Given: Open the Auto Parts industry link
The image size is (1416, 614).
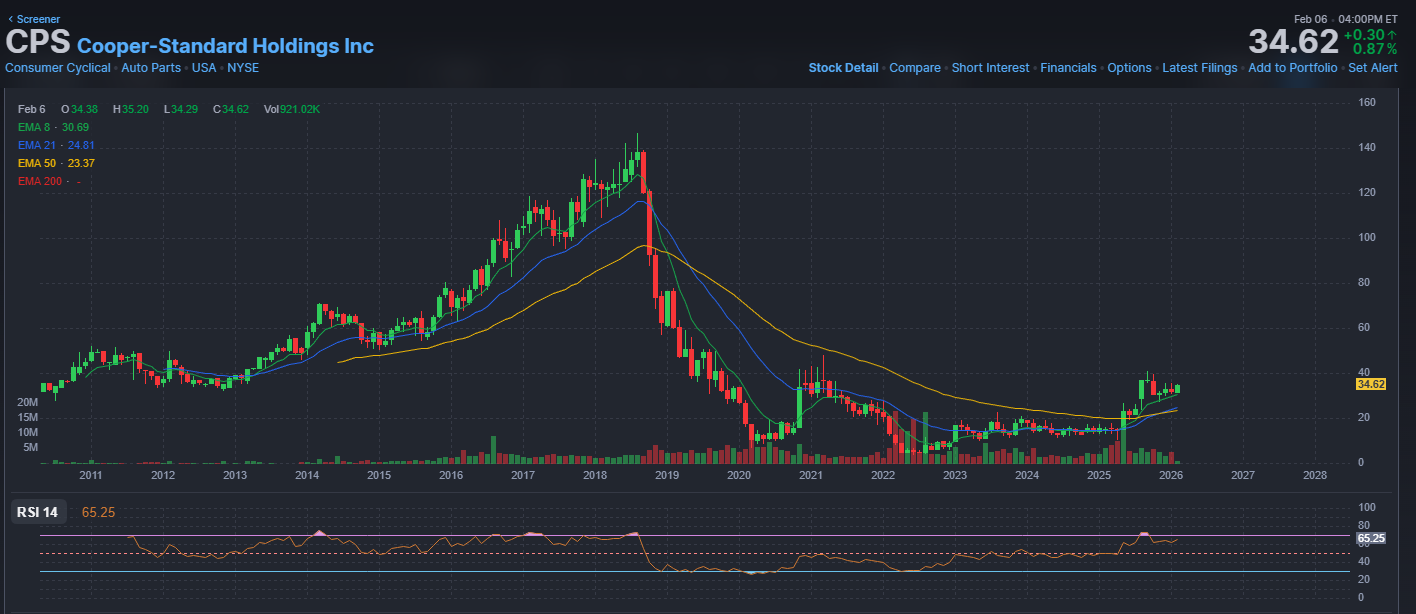Looking at the screenshot, I should tap(151, 68).
